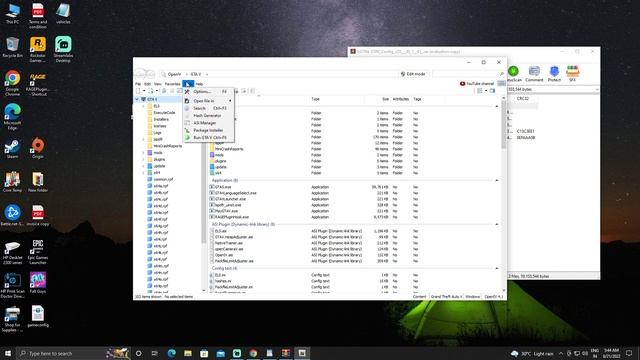Open the WinRAR path dropdown arrow

pos(597,89)
